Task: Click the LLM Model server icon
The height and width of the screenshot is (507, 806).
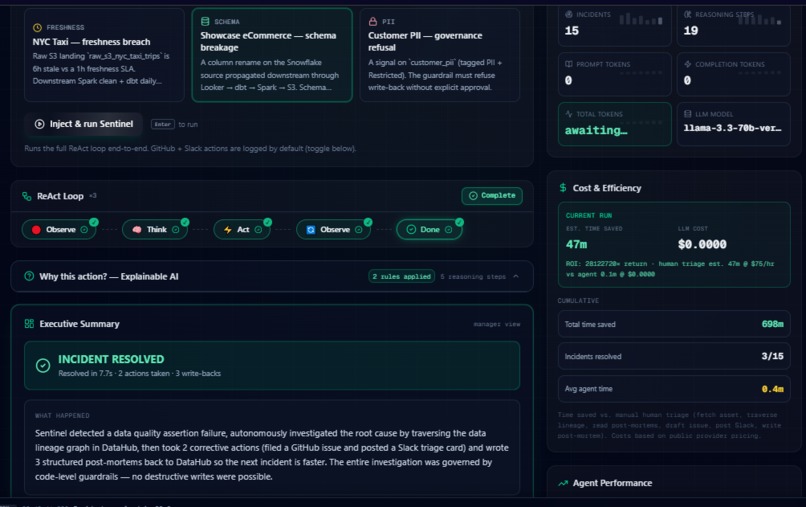Action: pos(688,114)
